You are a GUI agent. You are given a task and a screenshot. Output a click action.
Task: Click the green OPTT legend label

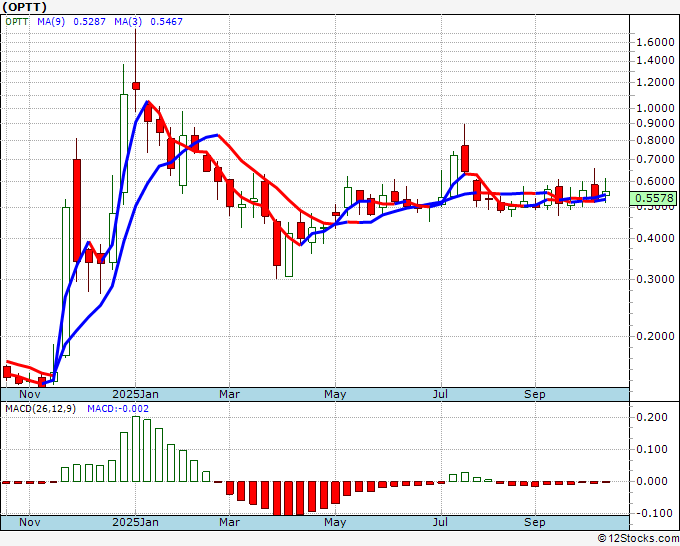pos(17,21)
